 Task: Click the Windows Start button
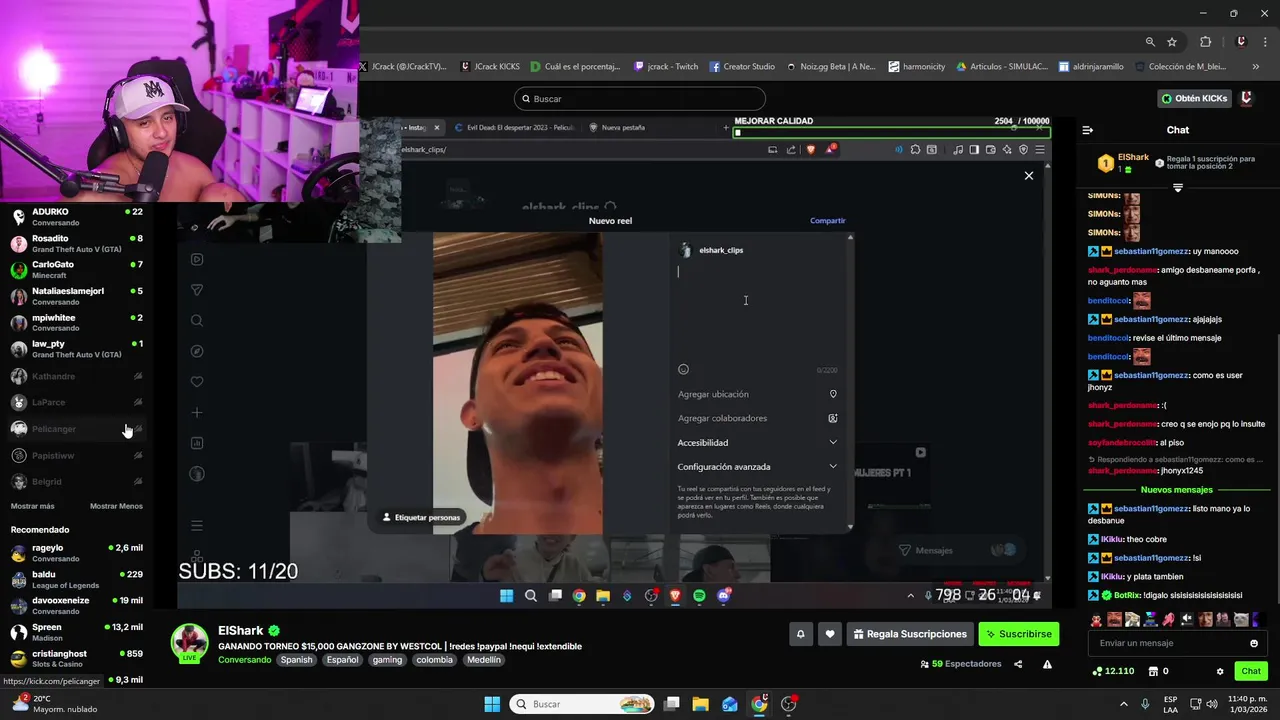(x=492, y=704)
